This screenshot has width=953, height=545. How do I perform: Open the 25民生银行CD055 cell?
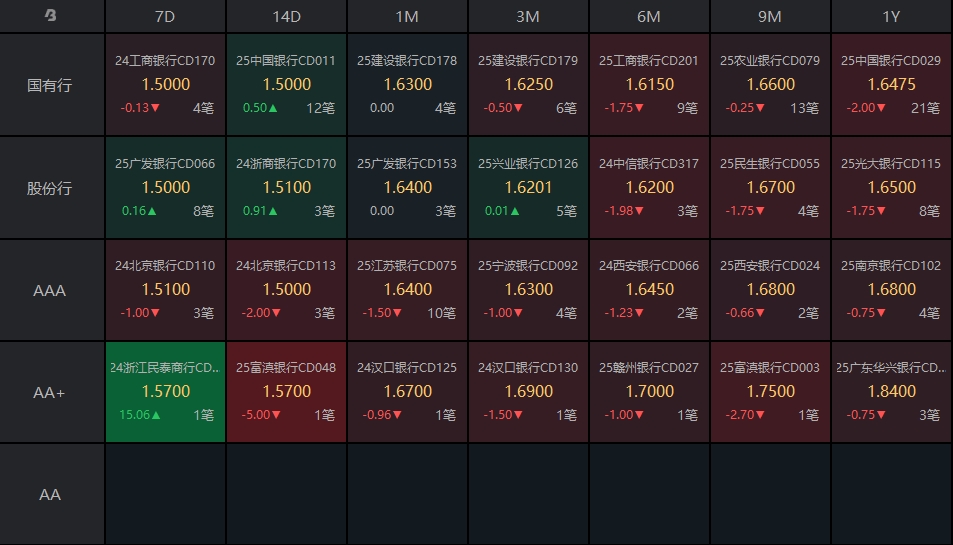coord(770,188)
